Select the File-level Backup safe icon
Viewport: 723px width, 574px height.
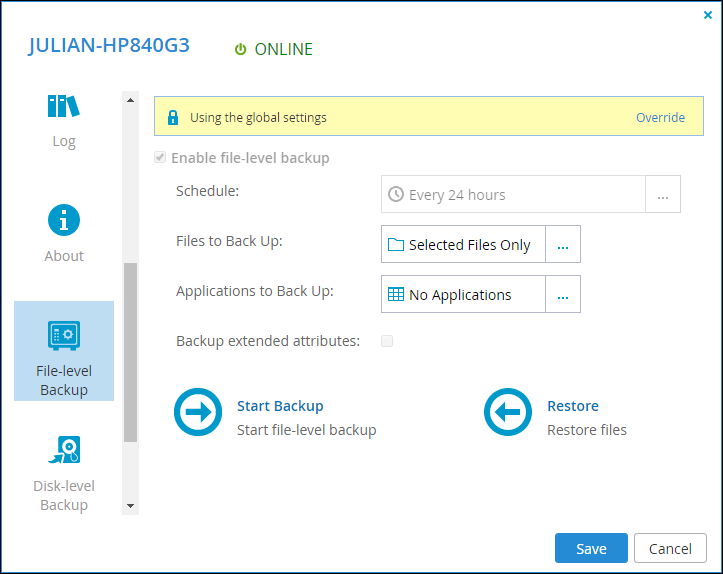click(64, 335)
